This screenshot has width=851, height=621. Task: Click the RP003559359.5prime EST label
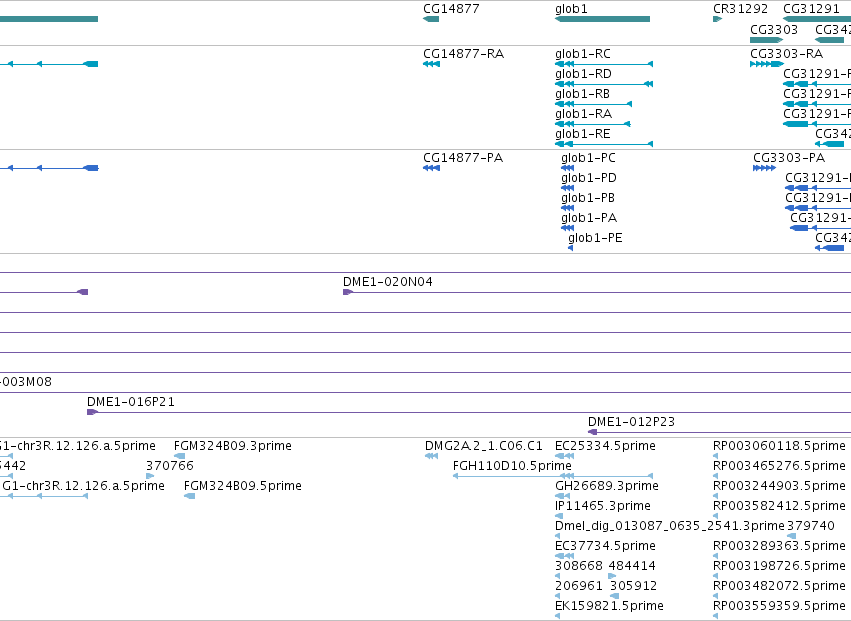[779, 606]
